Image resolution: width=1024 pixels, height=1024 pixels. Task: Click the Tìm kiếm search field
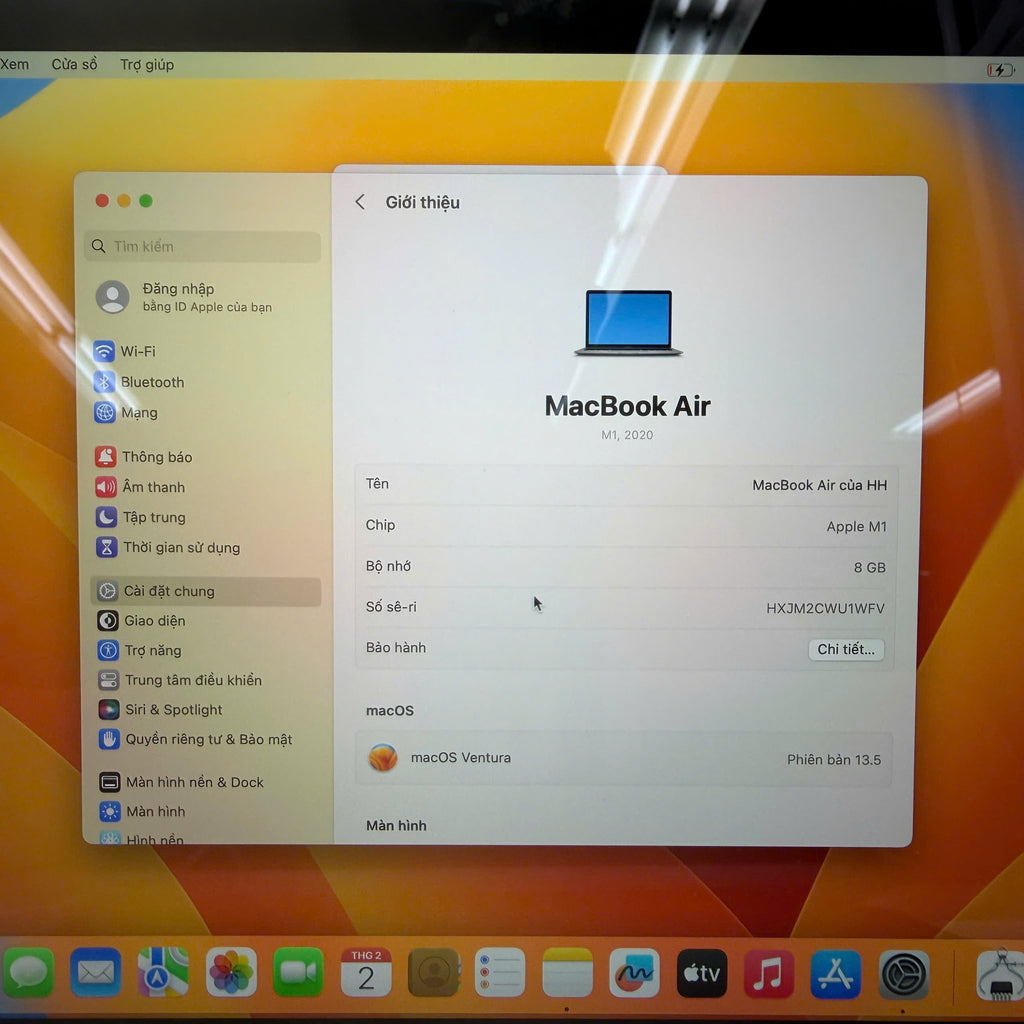tap(204, 246)
